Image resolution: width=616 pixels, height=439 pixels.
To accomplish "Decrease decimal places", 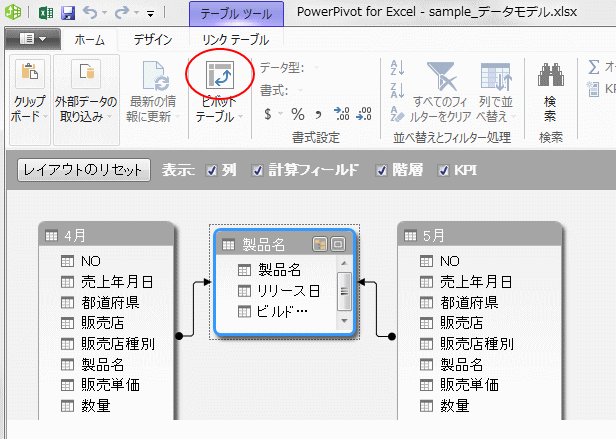I will coord(364,114).
